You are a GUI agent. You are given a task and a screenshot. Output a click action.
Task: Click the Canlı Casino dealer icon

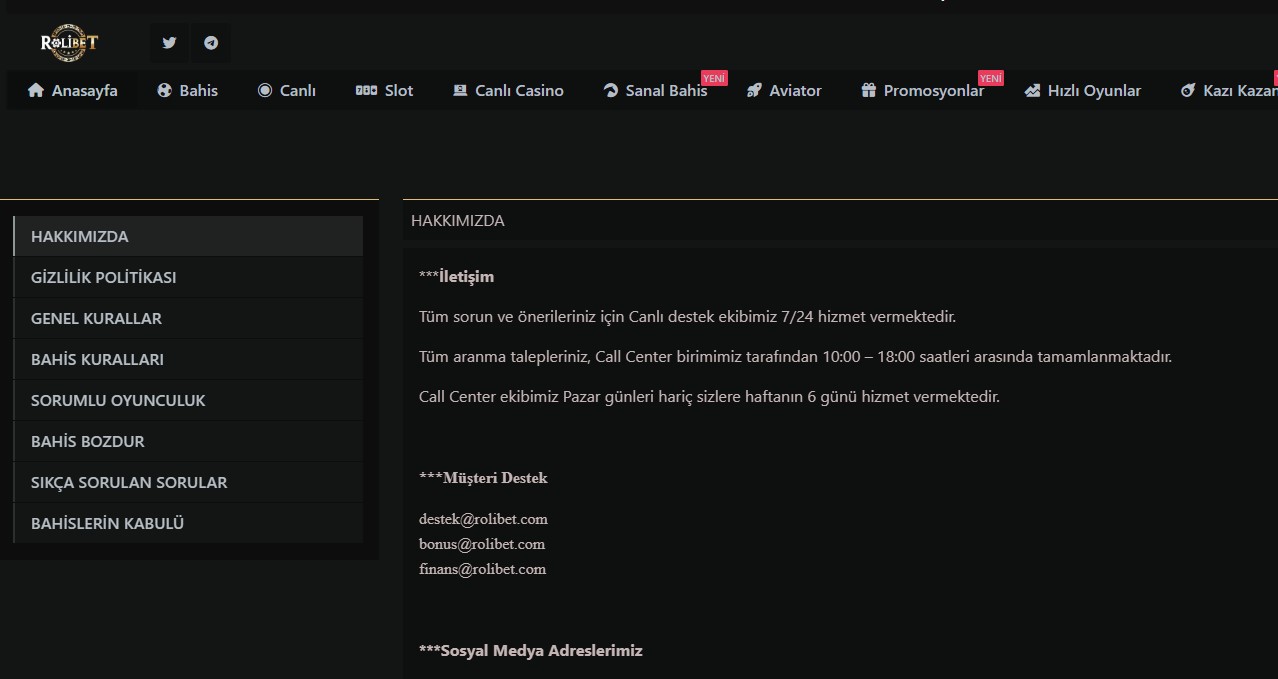pyautogui.click(x=460, y=91)
